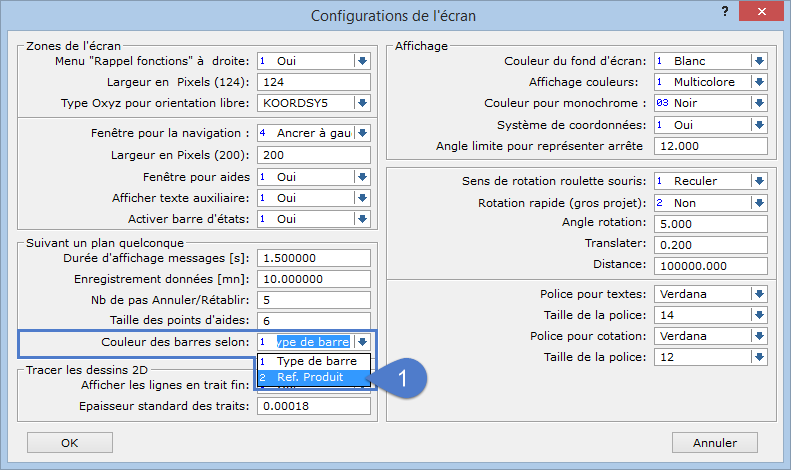
Task: Click Durée d'affichage messages input field
Action: pos(314,257)
